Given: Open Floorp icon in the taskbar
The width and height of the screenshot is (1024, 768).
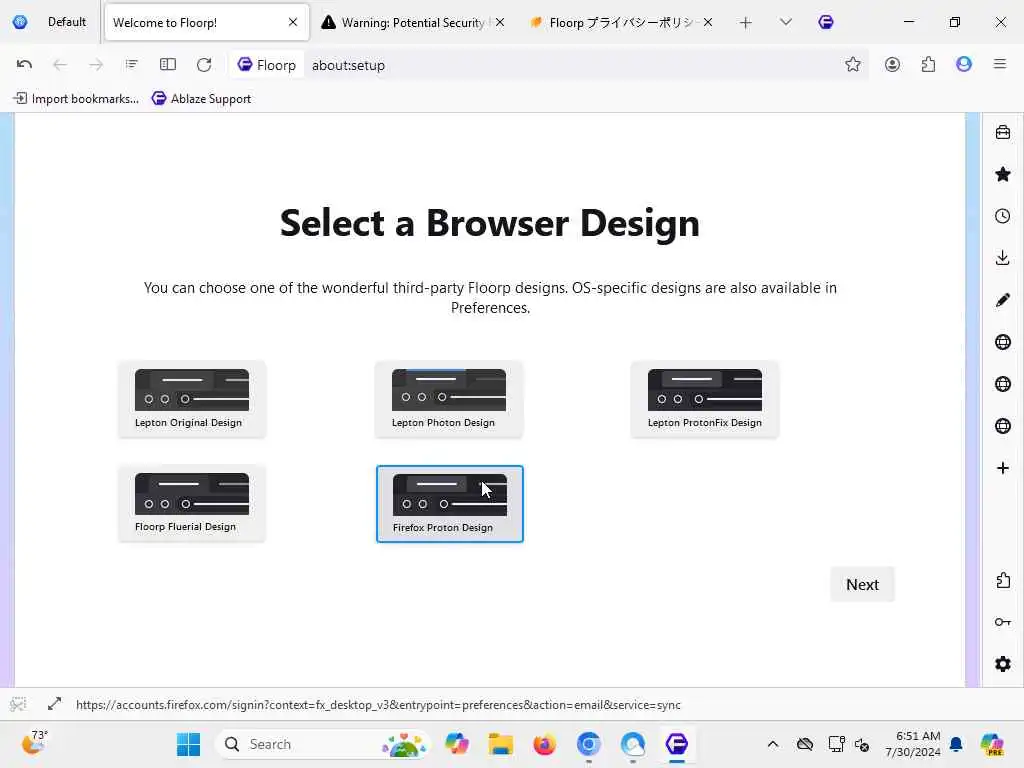Looking at the screenshot, I should 677,744.
